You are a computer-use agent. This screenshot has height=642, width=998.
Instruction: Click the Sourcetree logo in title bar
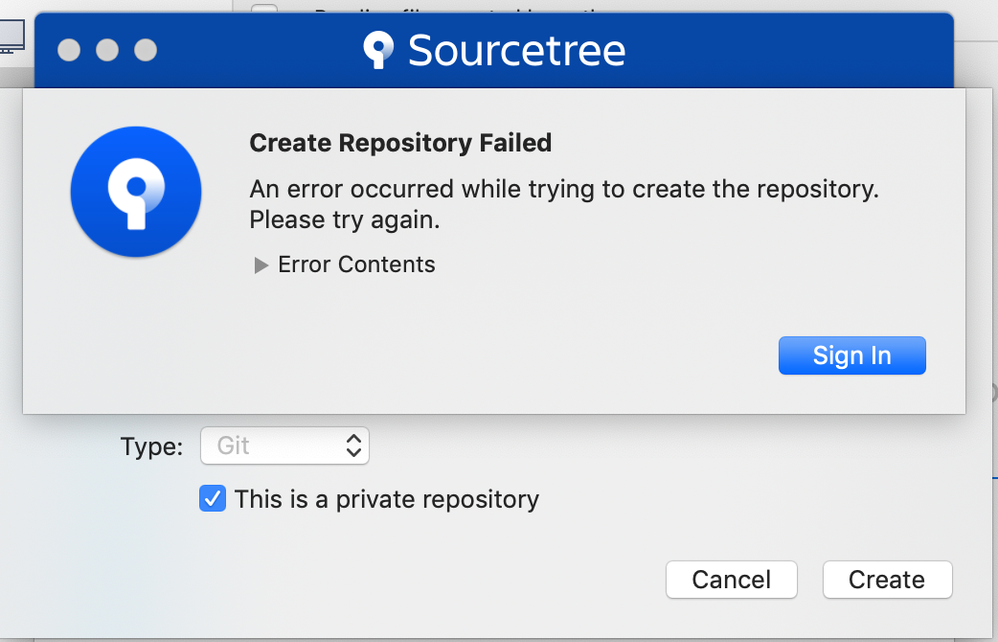(378, 50)
